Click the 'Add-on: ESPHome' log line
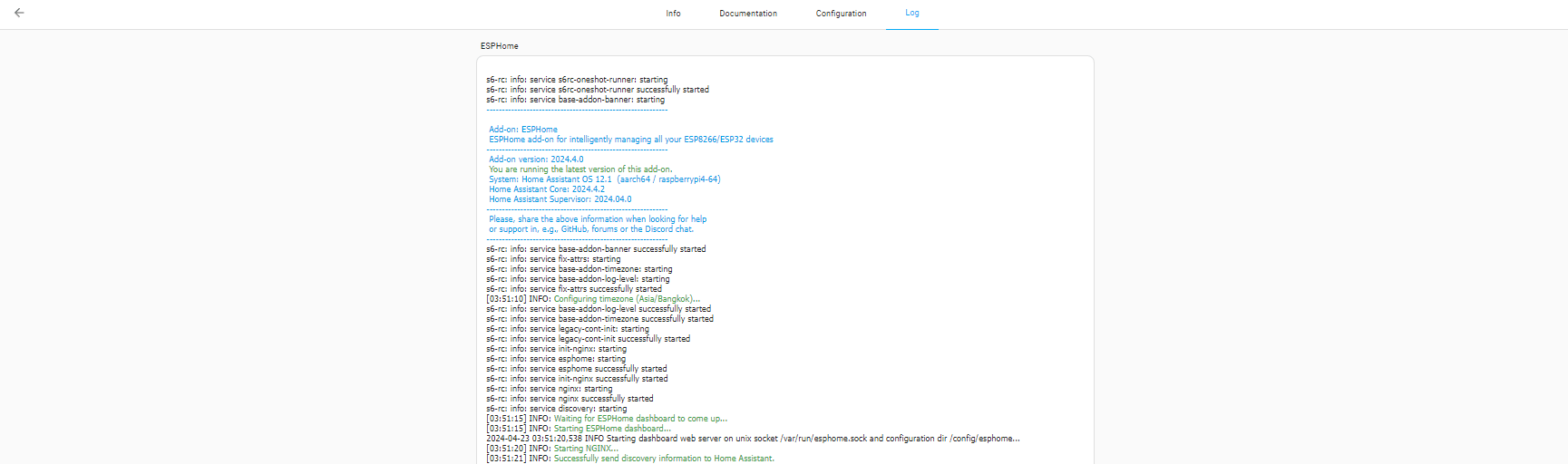 (523, 130)
